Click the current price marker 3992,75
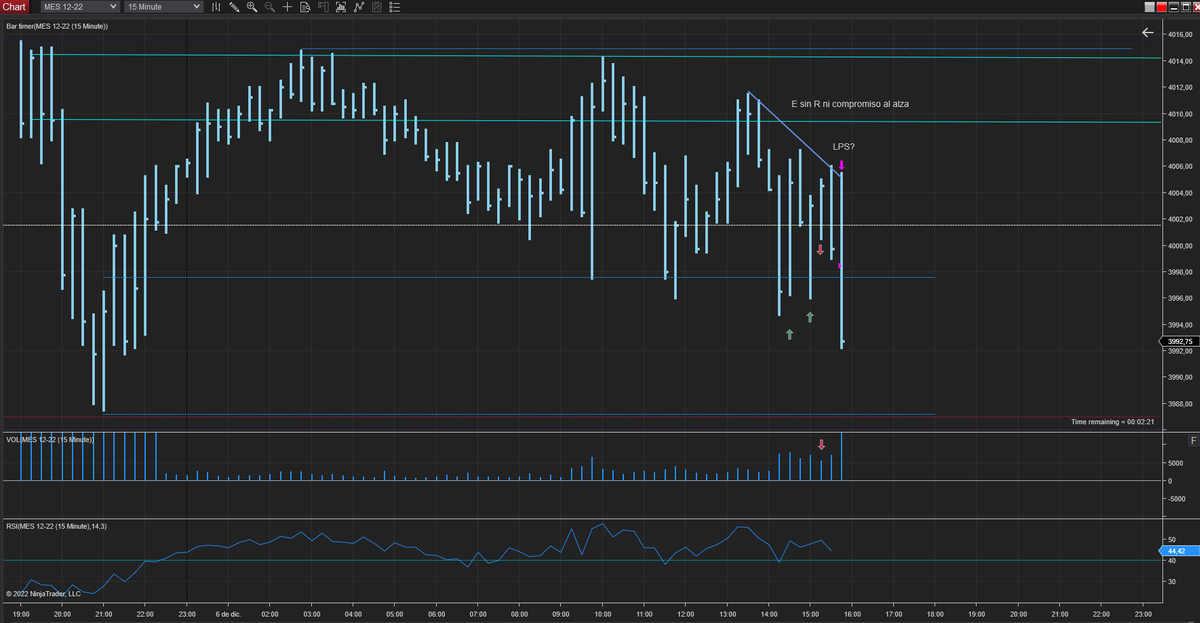The height and width of the screenshot is (623, 1200). [1181, 341]
